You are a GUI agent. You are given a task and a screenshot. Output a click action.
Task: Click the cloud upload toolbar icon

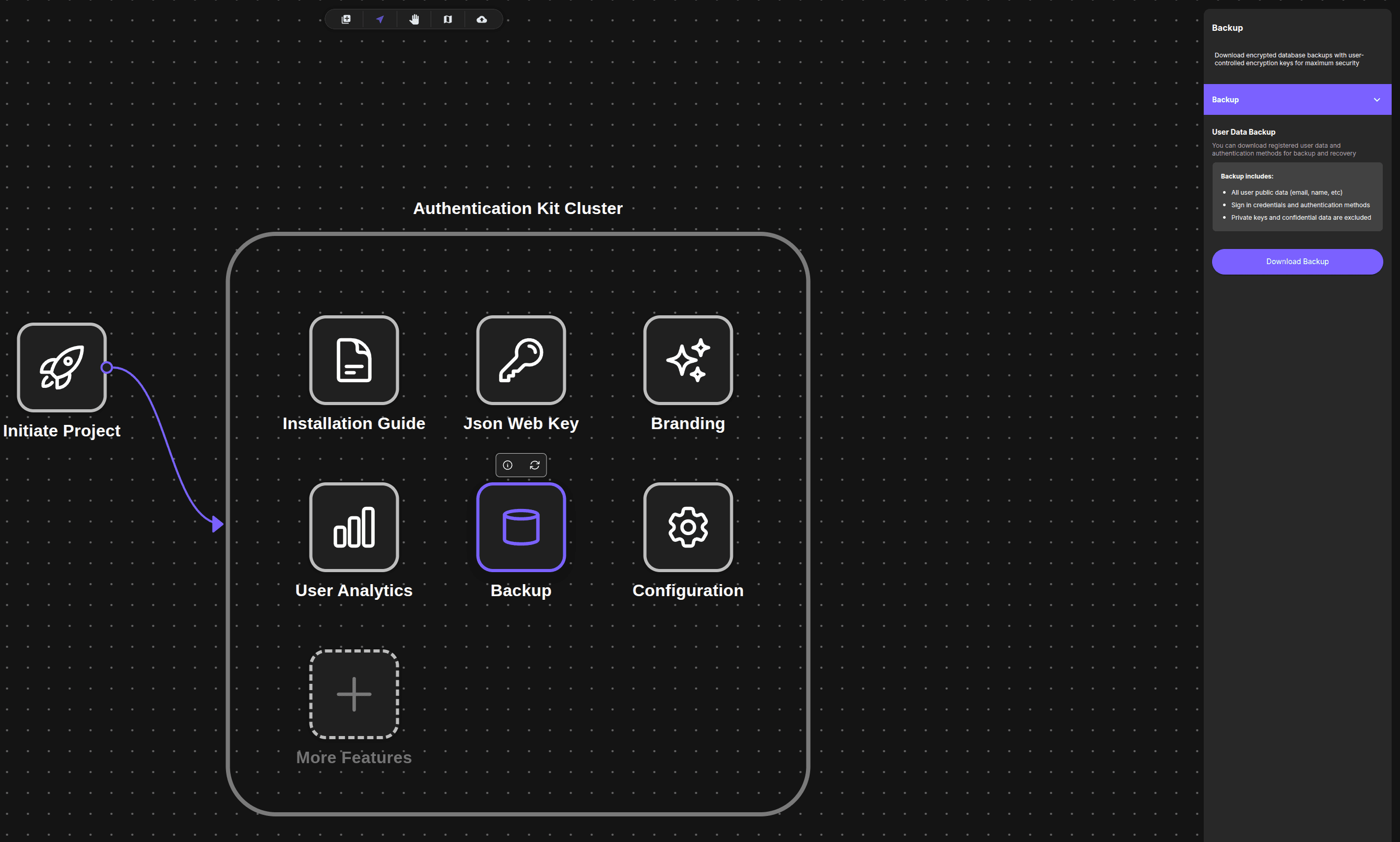point(482,19)
